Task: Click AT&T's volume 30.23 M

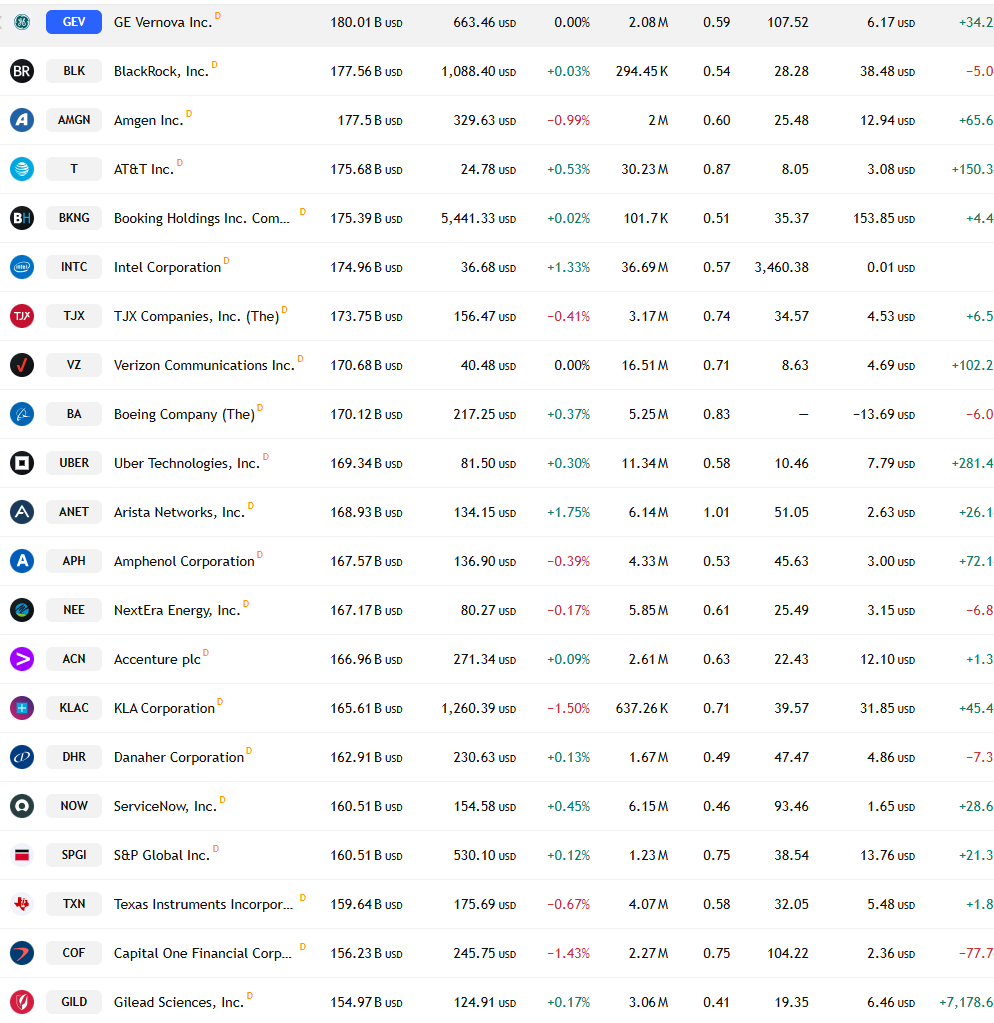Action: (x=644, y=170)
